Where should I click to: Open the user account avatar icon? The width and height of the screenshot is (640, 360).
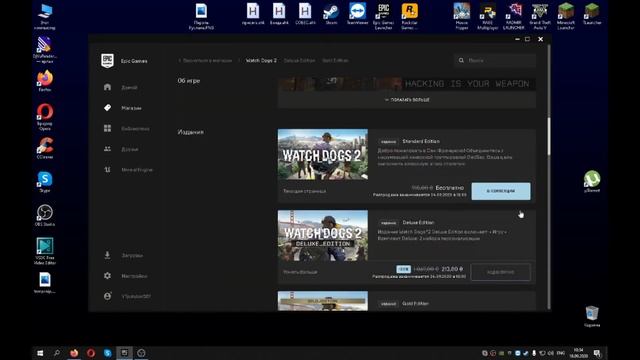[107, 296]
